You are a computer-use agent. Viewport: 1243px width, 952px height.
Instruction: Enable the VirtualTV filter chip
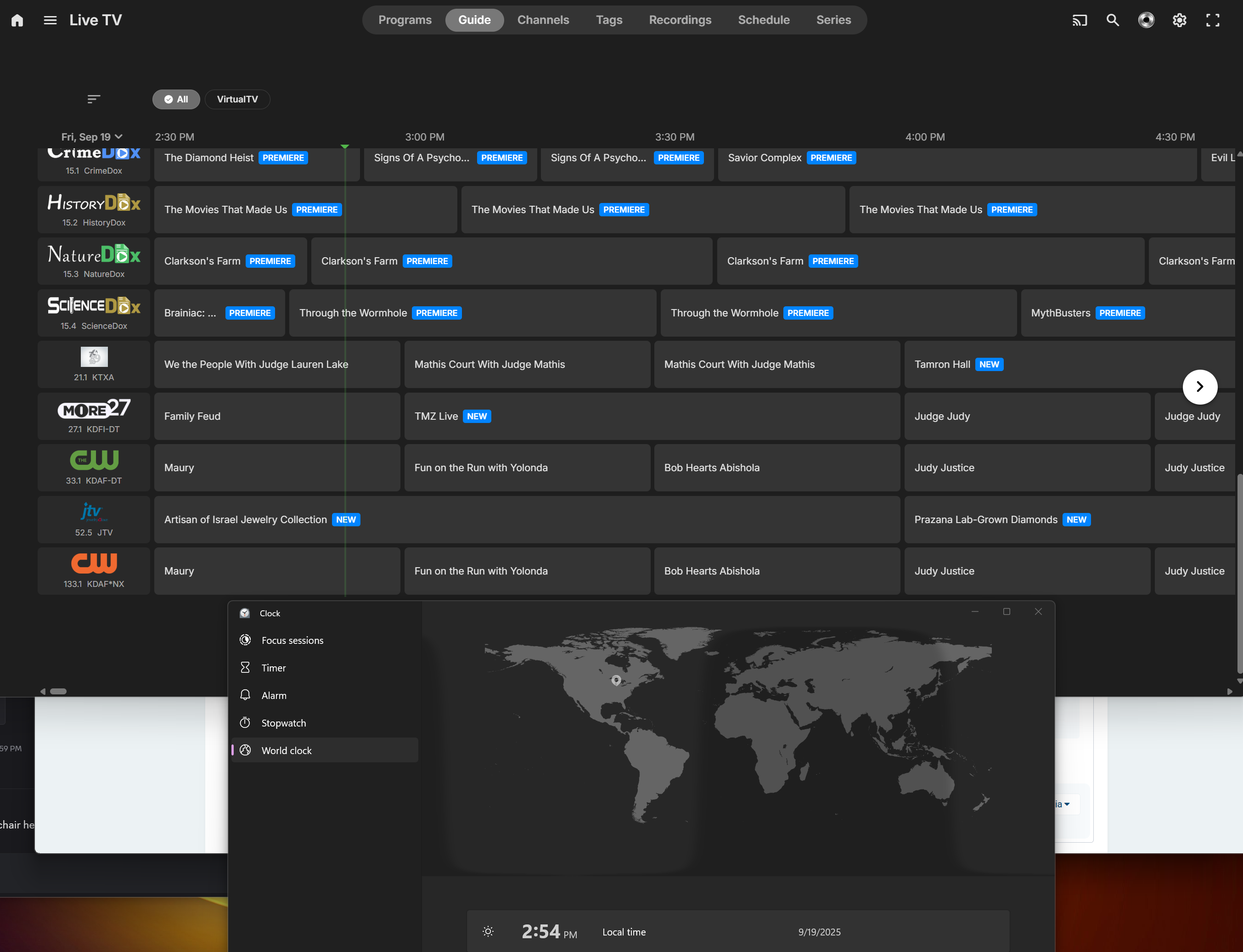tap(237, 99)
